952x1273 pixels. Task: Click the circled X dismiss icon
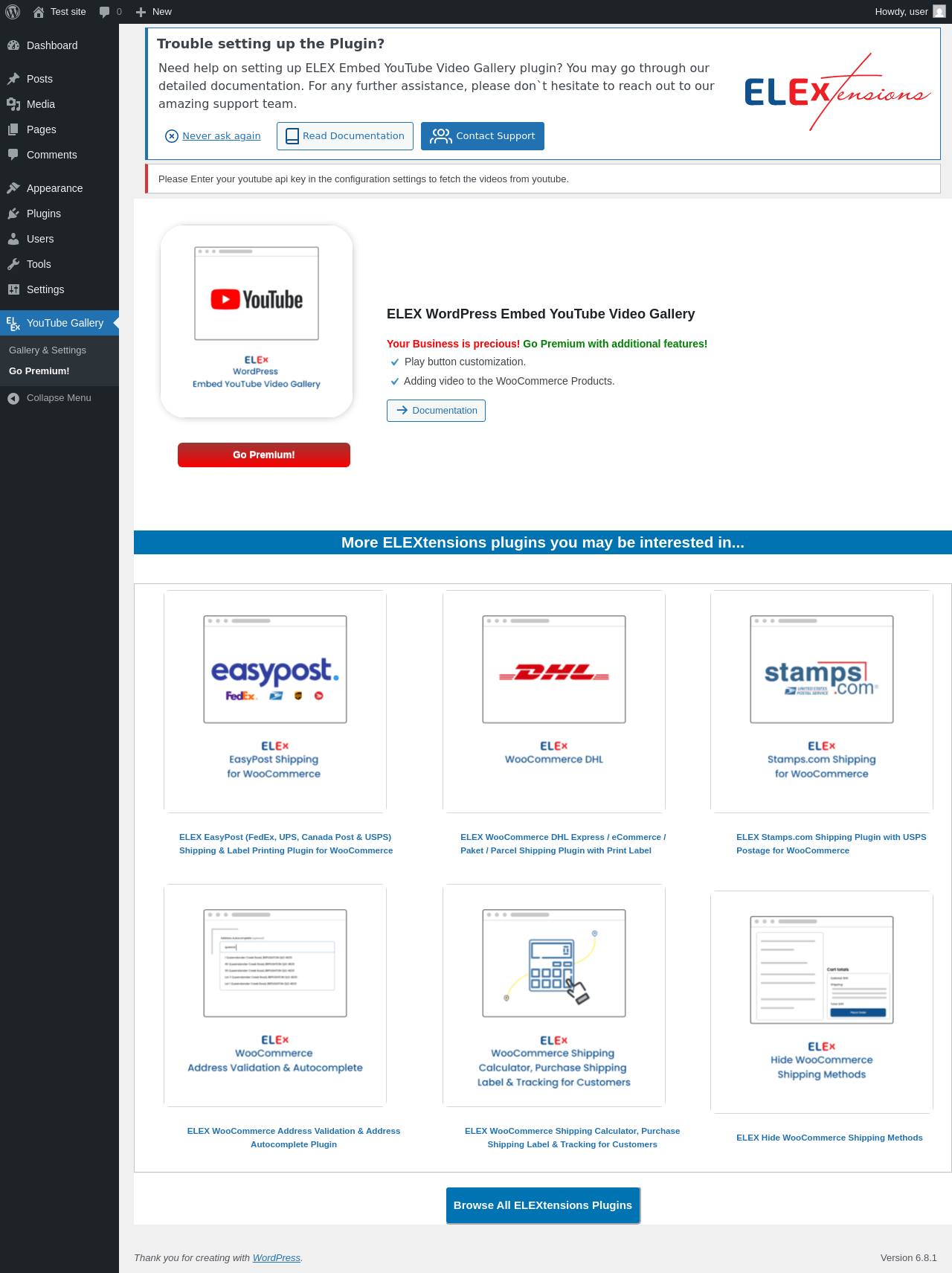[x=172, y=136]
